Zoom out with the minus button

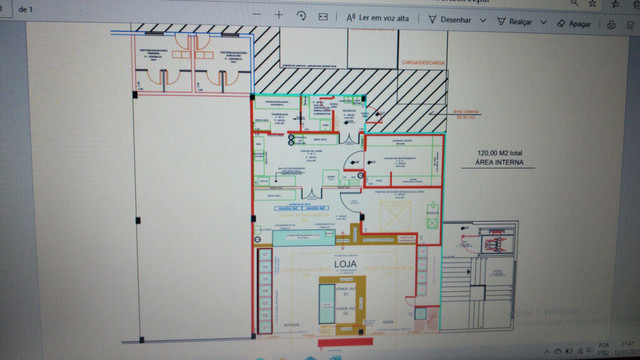tap(256, 15)
